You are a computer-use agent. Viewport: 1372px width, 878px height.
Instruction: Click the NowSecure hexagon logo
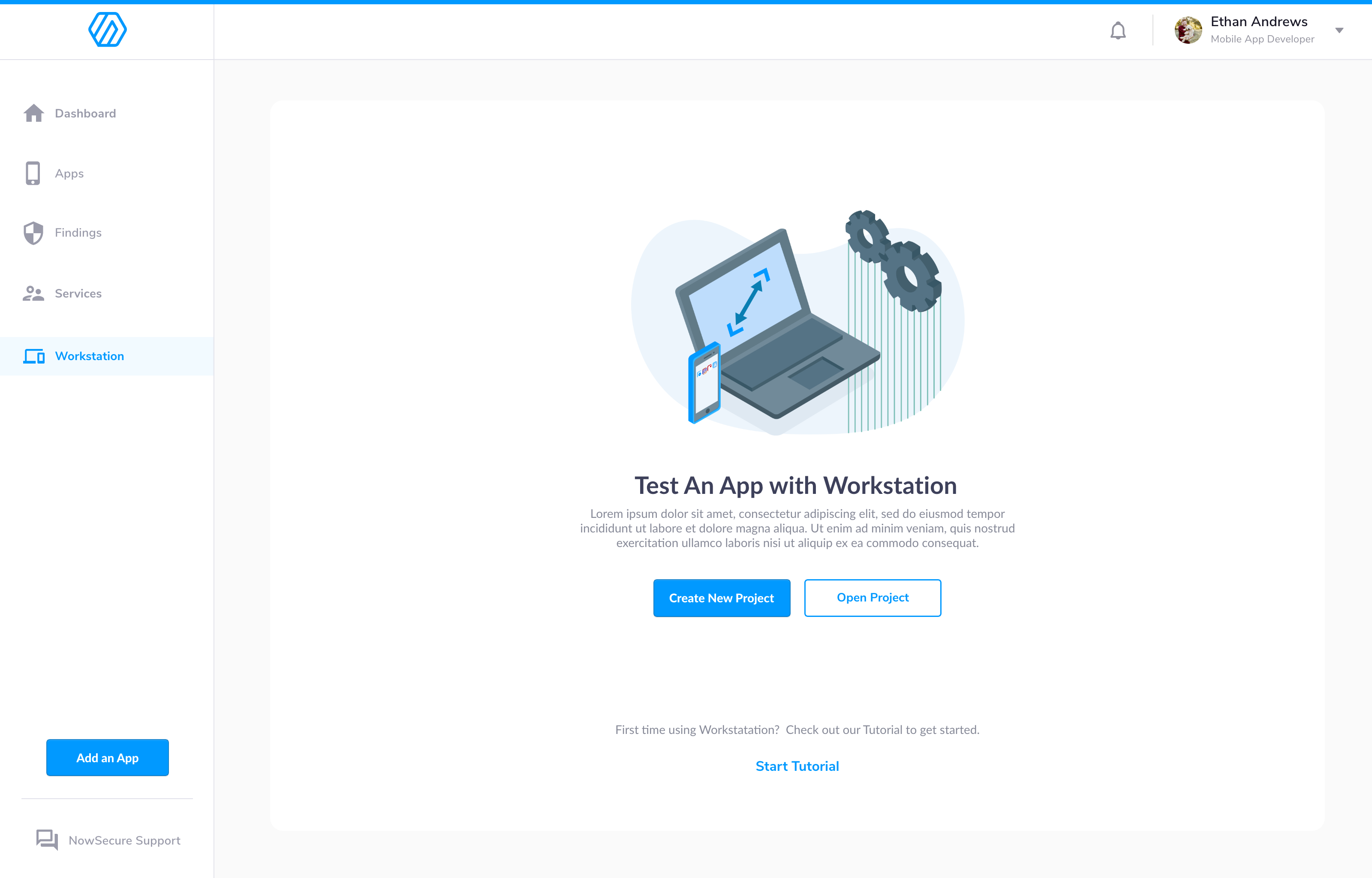[107, 30]
